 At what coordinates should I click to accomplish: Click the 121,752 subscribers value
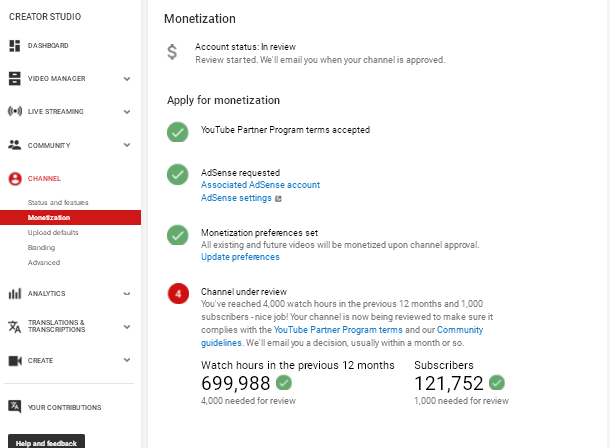(449, 383)
